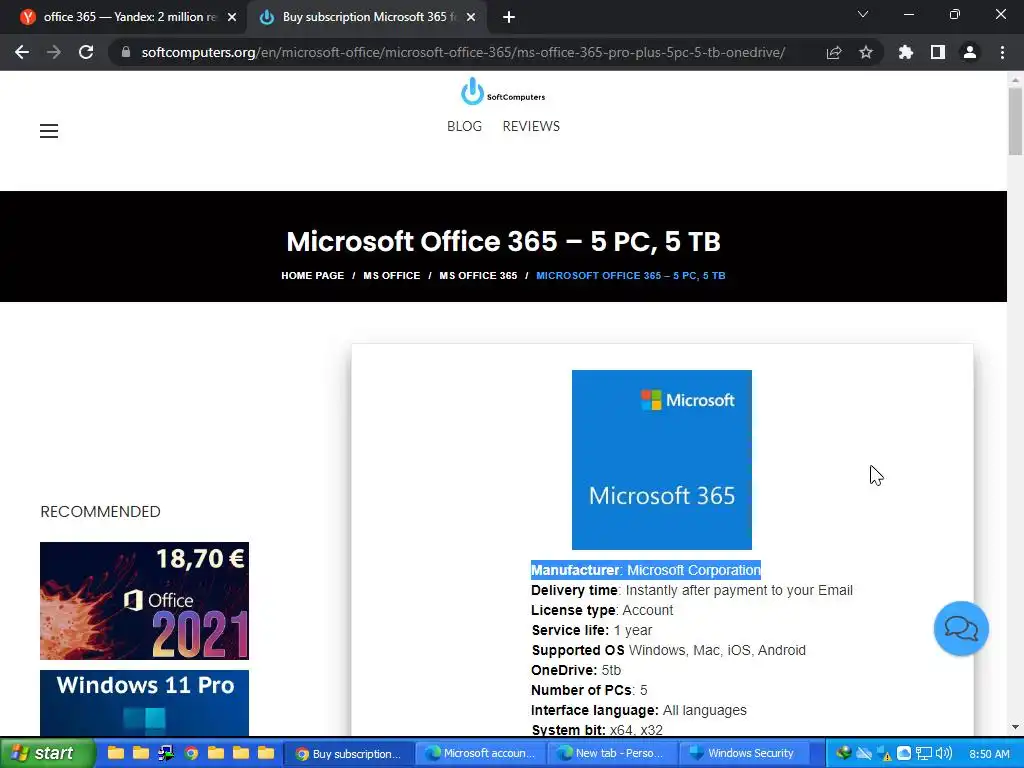Toggle the browser side panel
Screen dimensions: 1024x768
tap(938, 52)
